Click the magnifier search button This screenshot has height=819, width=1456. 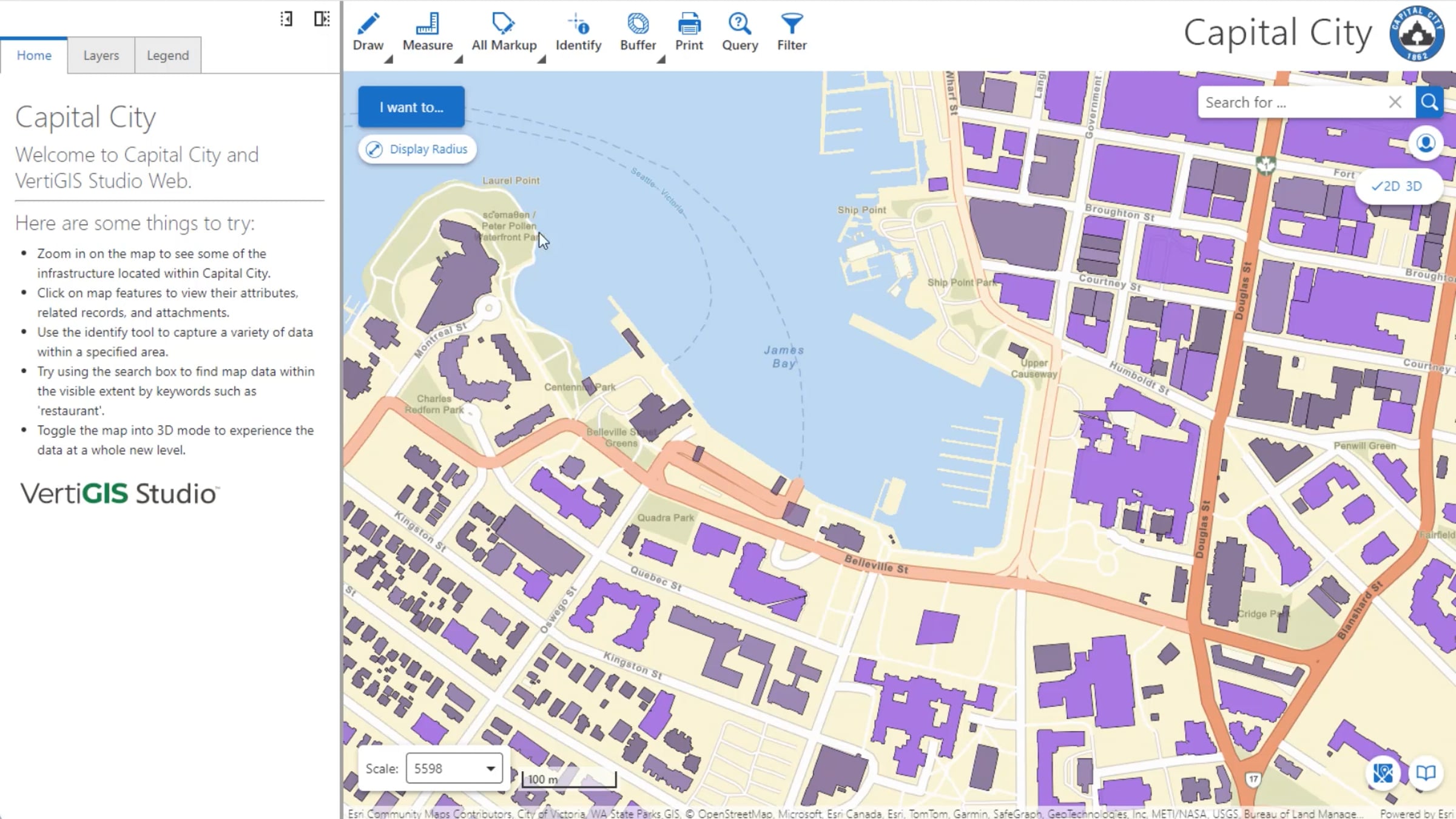(1429, 102)
